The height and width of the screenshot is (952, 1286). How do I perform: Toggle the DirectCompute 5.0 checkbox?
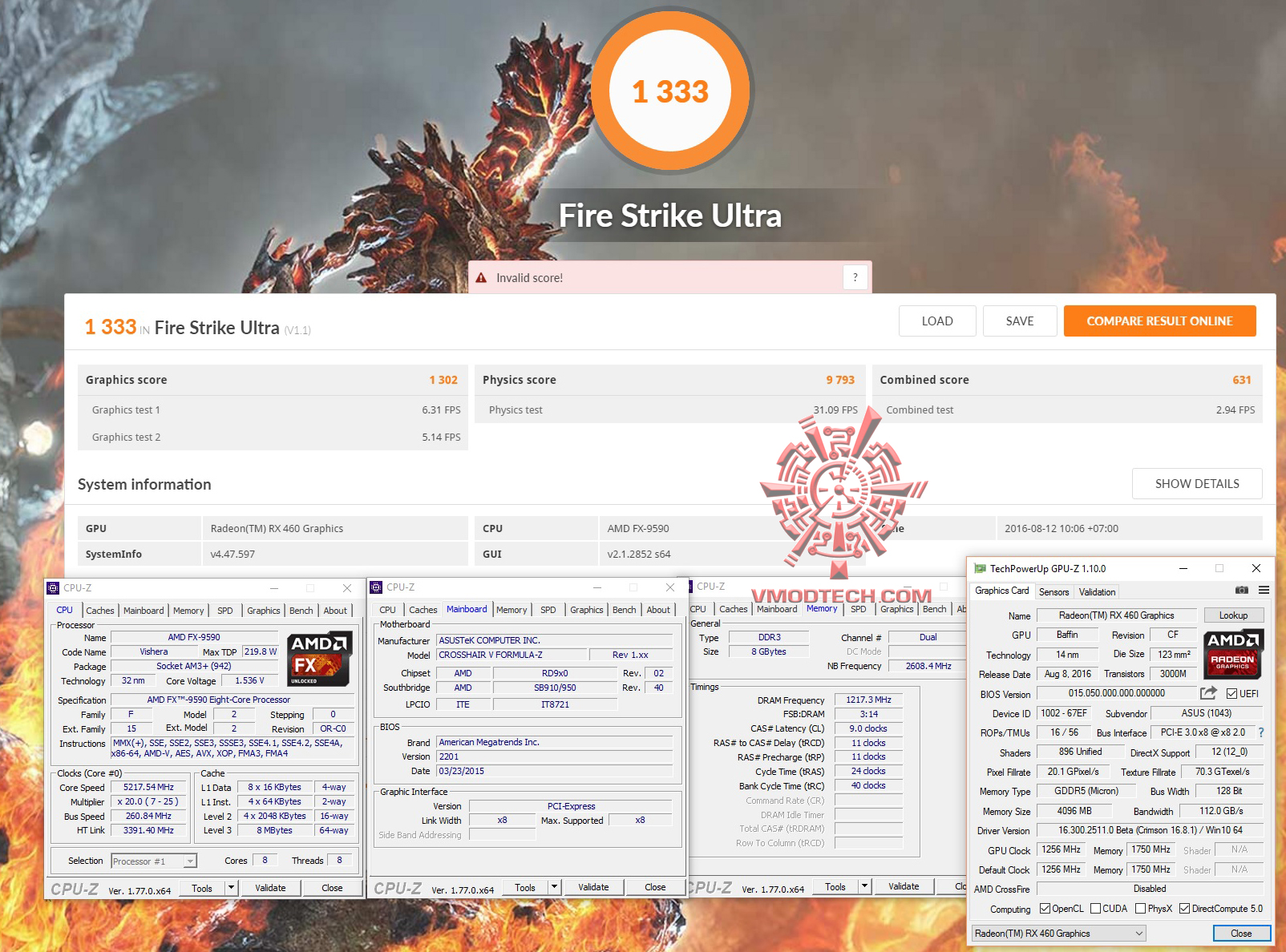[x=1184, y=909]
